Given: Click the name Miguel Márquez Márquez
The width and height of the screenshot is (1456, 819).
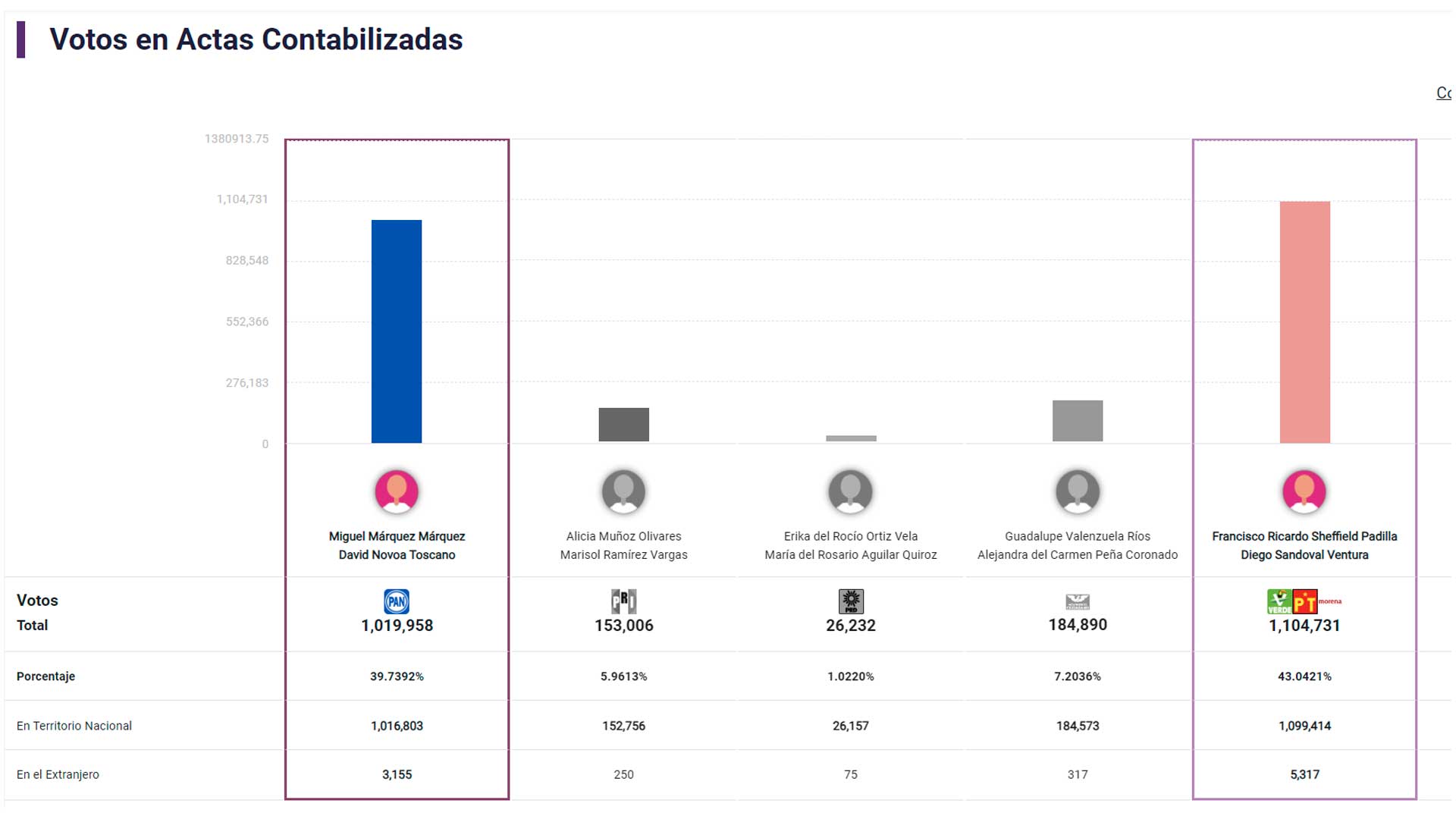Looking at the screenshot, I should [x=397, y=536].
